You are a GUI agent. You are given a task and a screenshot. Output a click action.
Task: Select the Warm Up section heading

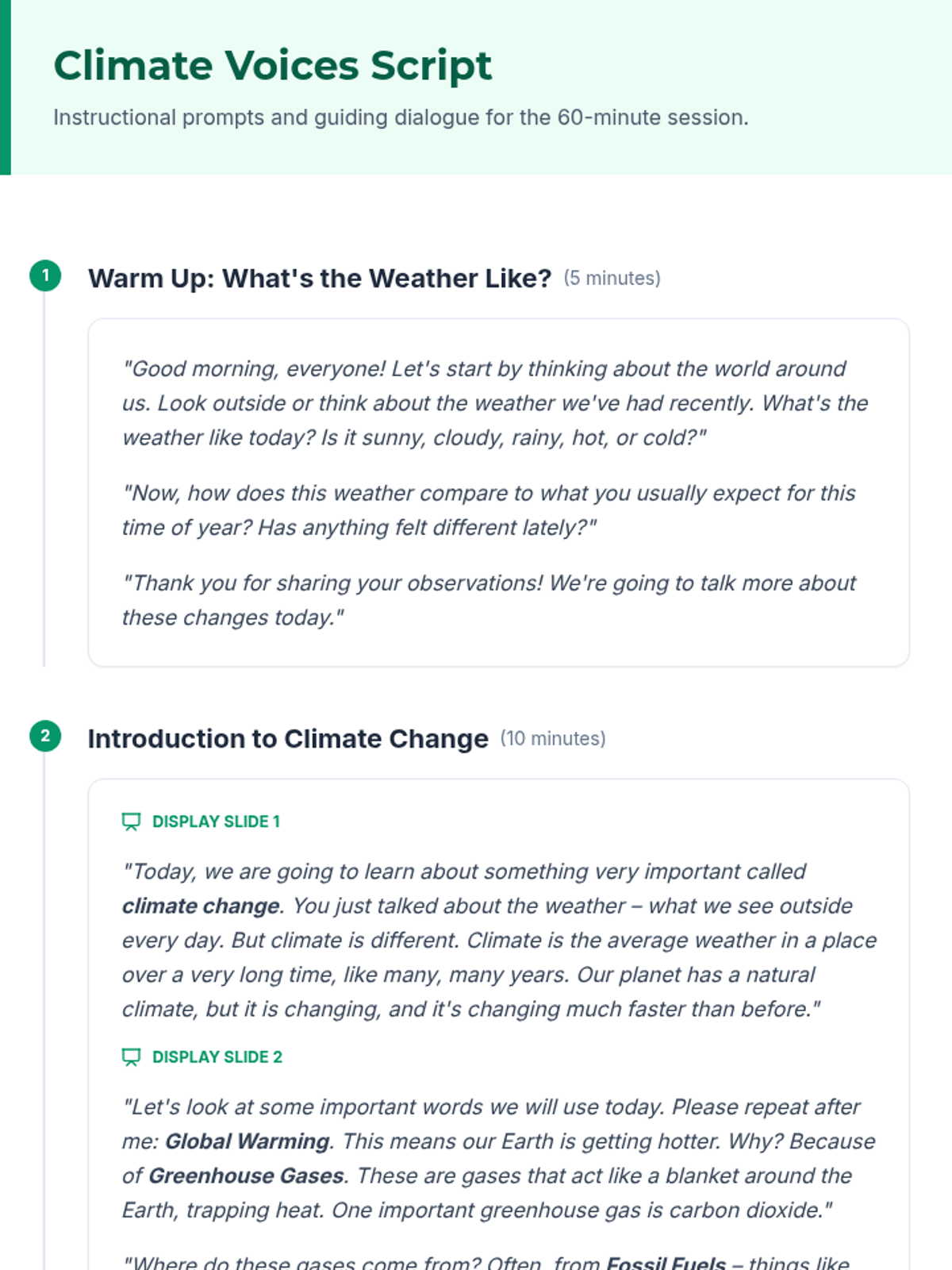[x=319, y=279]
